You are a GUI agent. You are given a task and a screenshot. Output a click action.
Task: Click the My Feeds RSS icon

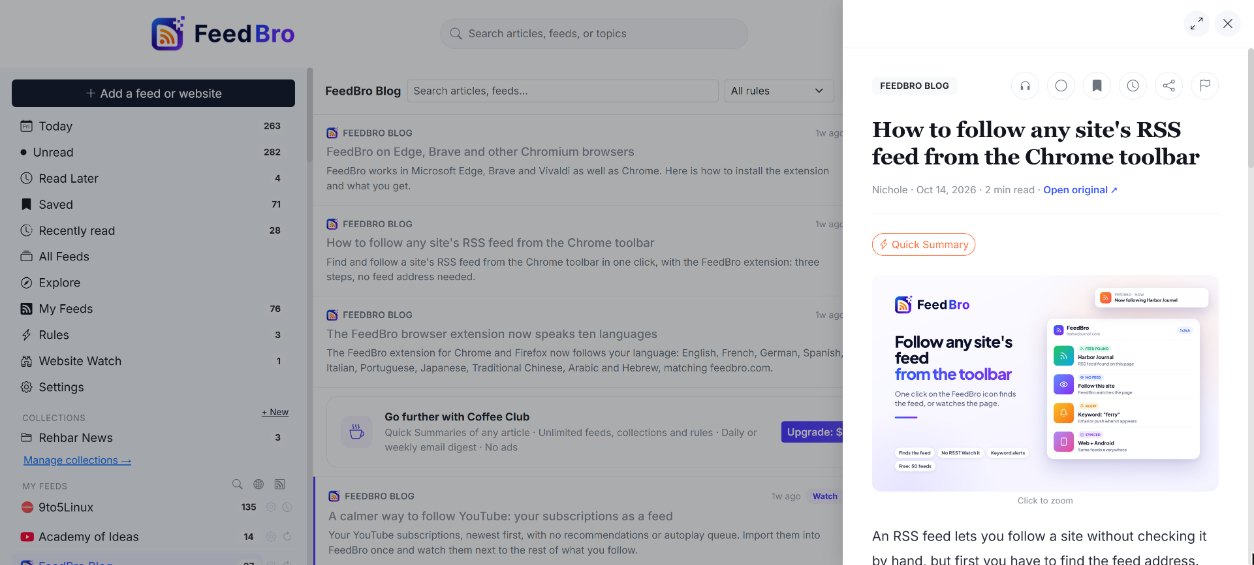(26, 308)
